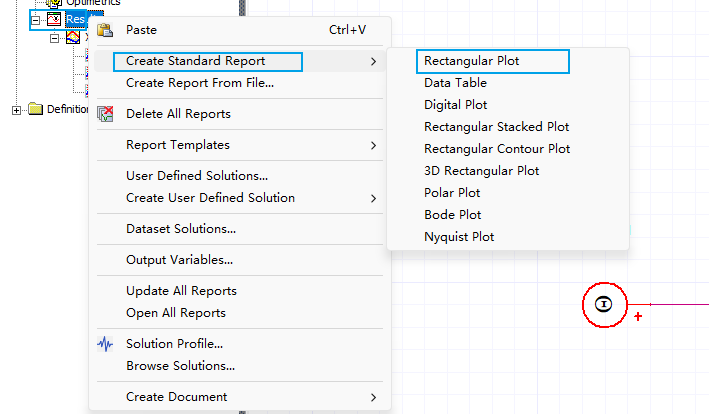Click the Definitions folder icon
Image resolution: width=709 pixels, height=414 pixels.
click(36, 109)
